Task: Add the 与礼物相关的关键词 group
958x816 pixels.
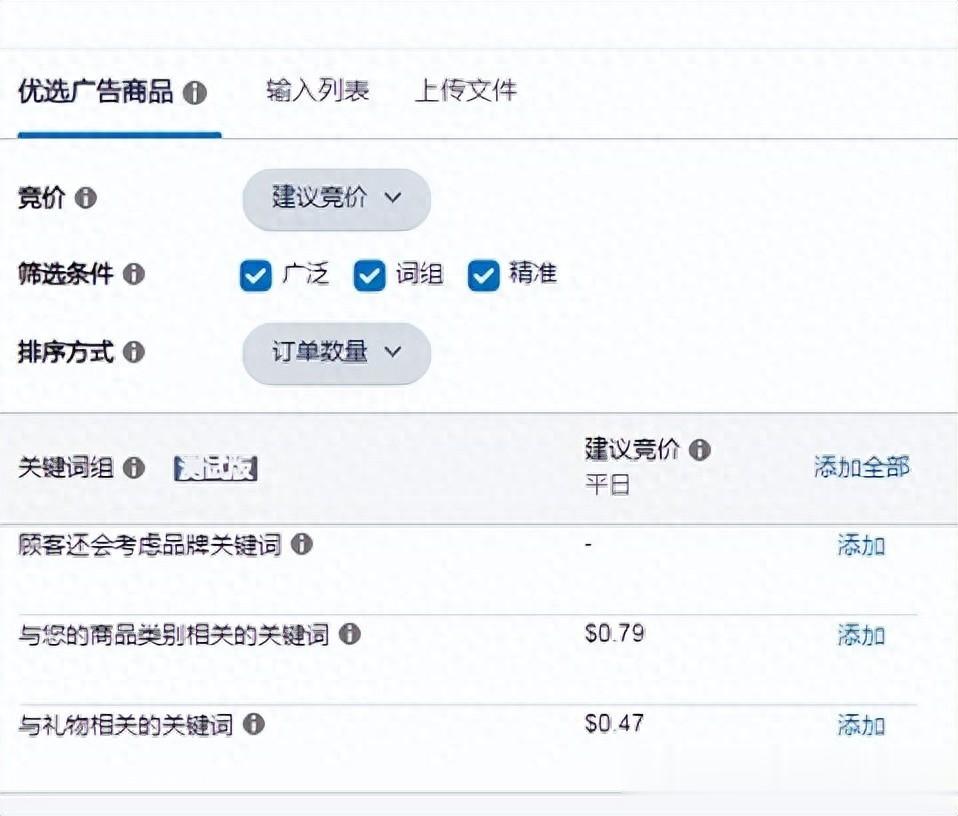Action: tap(861, 725)
